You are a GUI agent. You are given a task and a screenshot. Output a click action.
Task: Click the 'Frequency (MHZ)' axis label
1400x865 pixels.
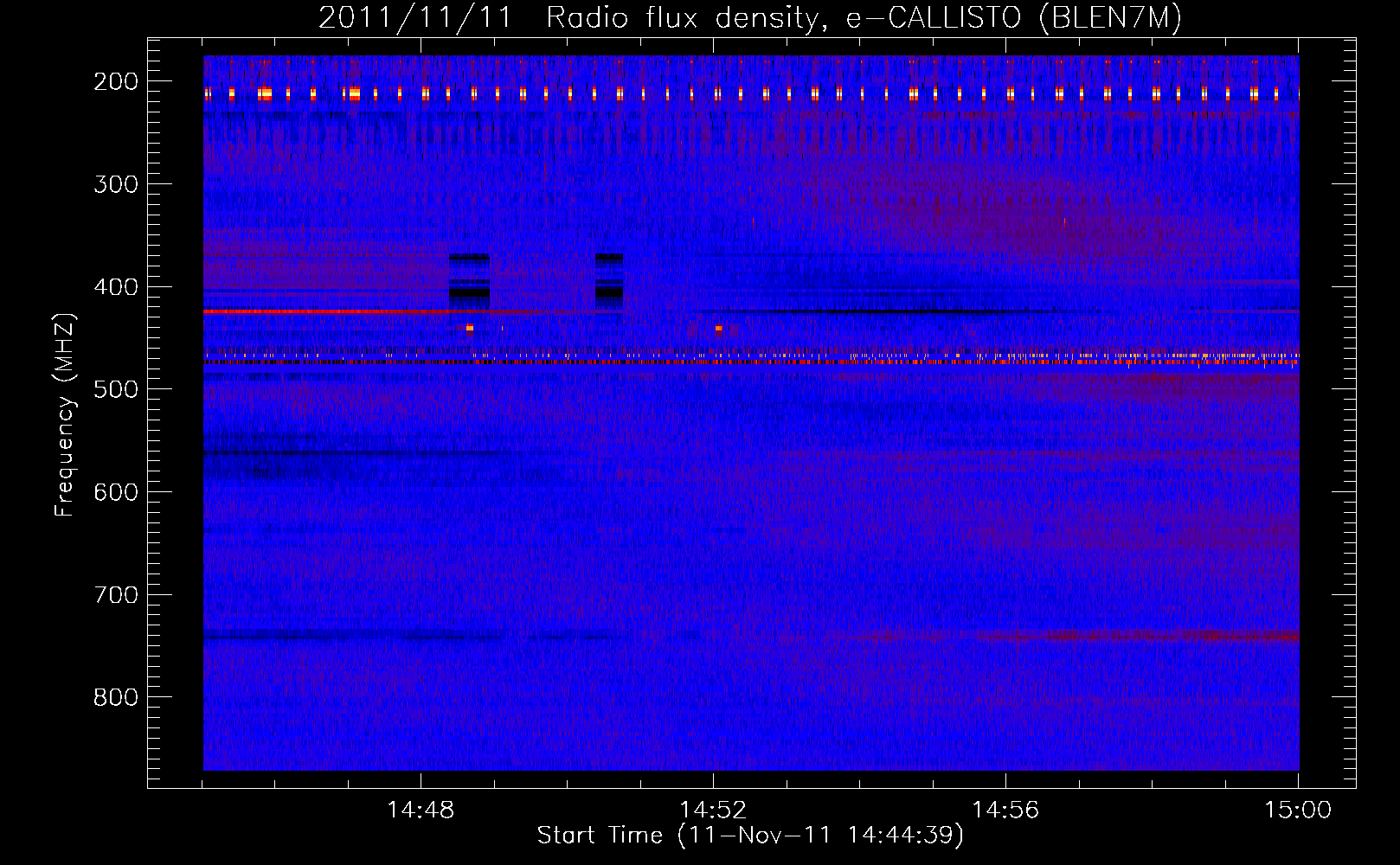(65, 414)
